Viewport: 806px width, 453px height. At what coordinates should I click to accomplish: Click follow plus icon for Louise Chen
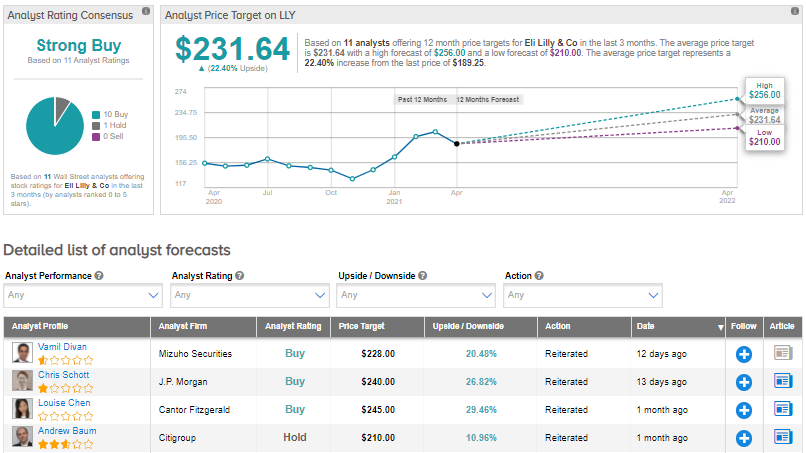(743, 410)
